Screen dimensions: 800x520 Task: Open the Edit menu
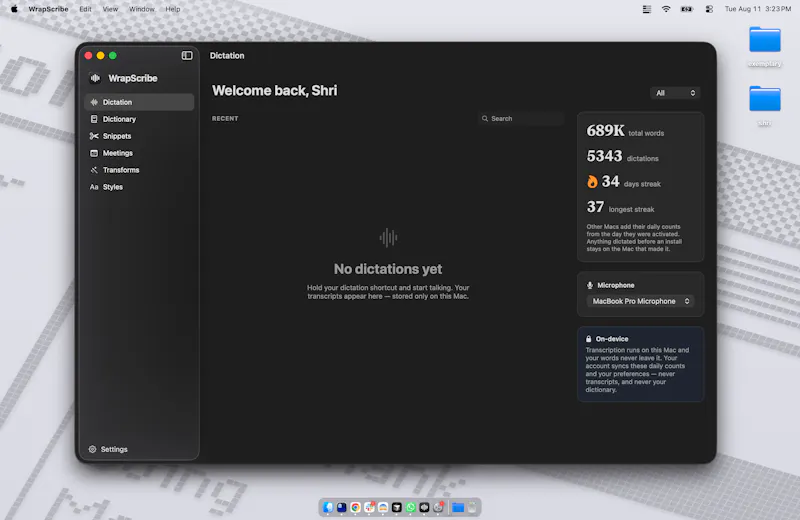coord(85,9)
